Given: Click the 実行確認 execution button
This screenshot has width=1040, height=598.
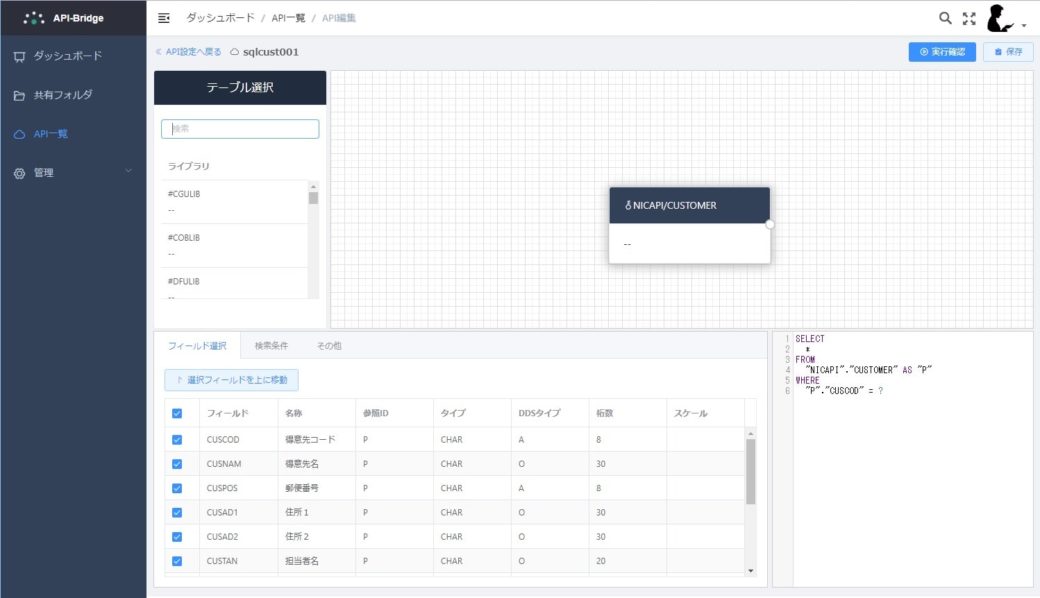Looking at the screenshot, I should click(940, 51).
